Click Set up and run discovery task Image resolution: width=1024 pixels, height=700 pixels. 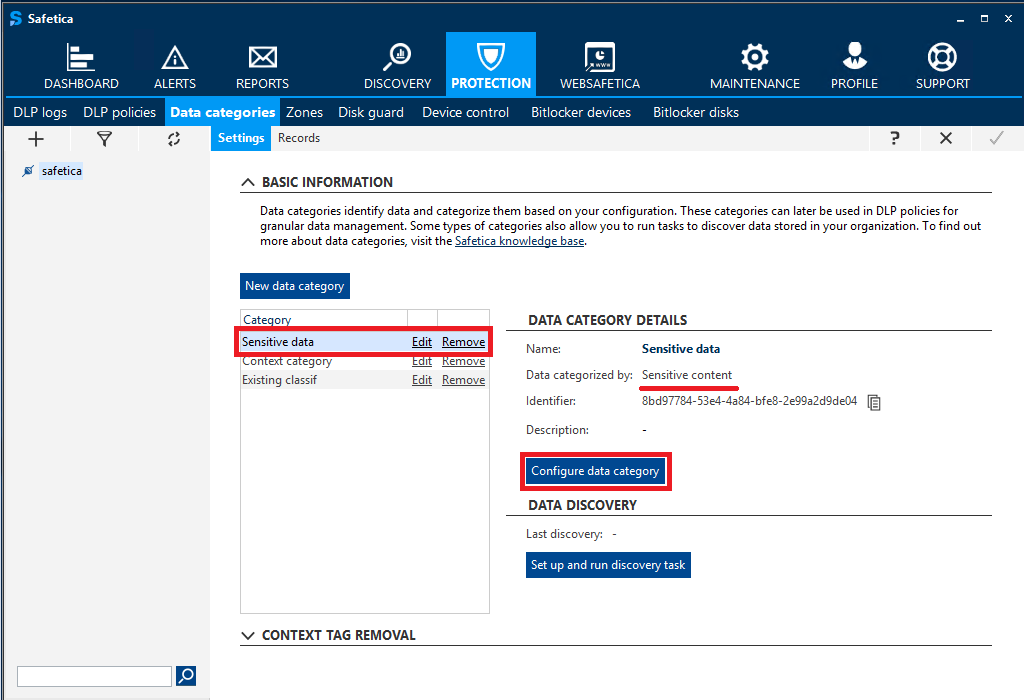608,565
